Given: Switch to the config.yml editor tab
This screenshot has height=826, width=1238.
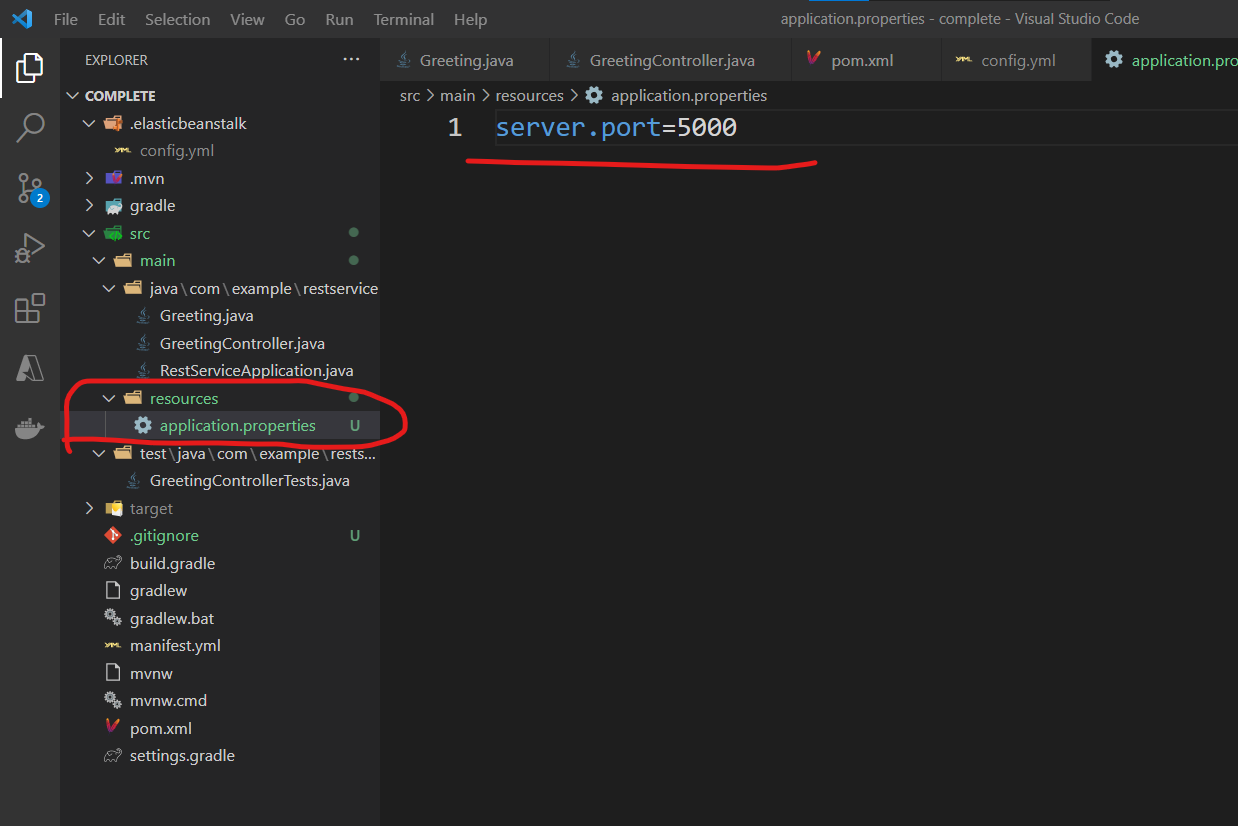Looking at the screenshot, I should click(x=1016, y=60).
